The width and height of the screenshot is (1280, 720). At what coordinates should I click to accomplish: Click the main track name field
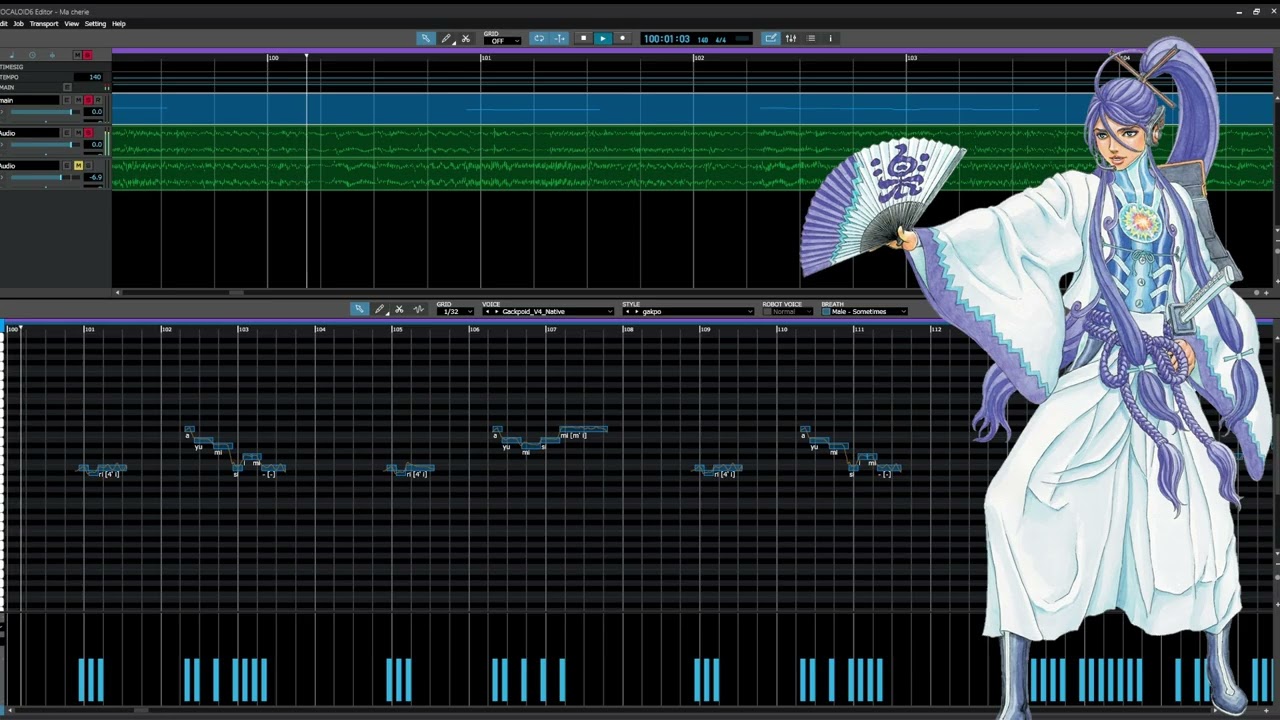29,100
